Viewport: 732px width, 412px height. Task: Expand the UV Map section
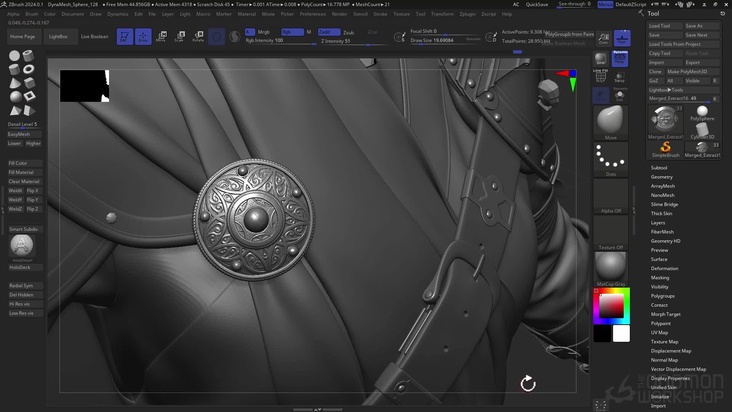point(659,333)
